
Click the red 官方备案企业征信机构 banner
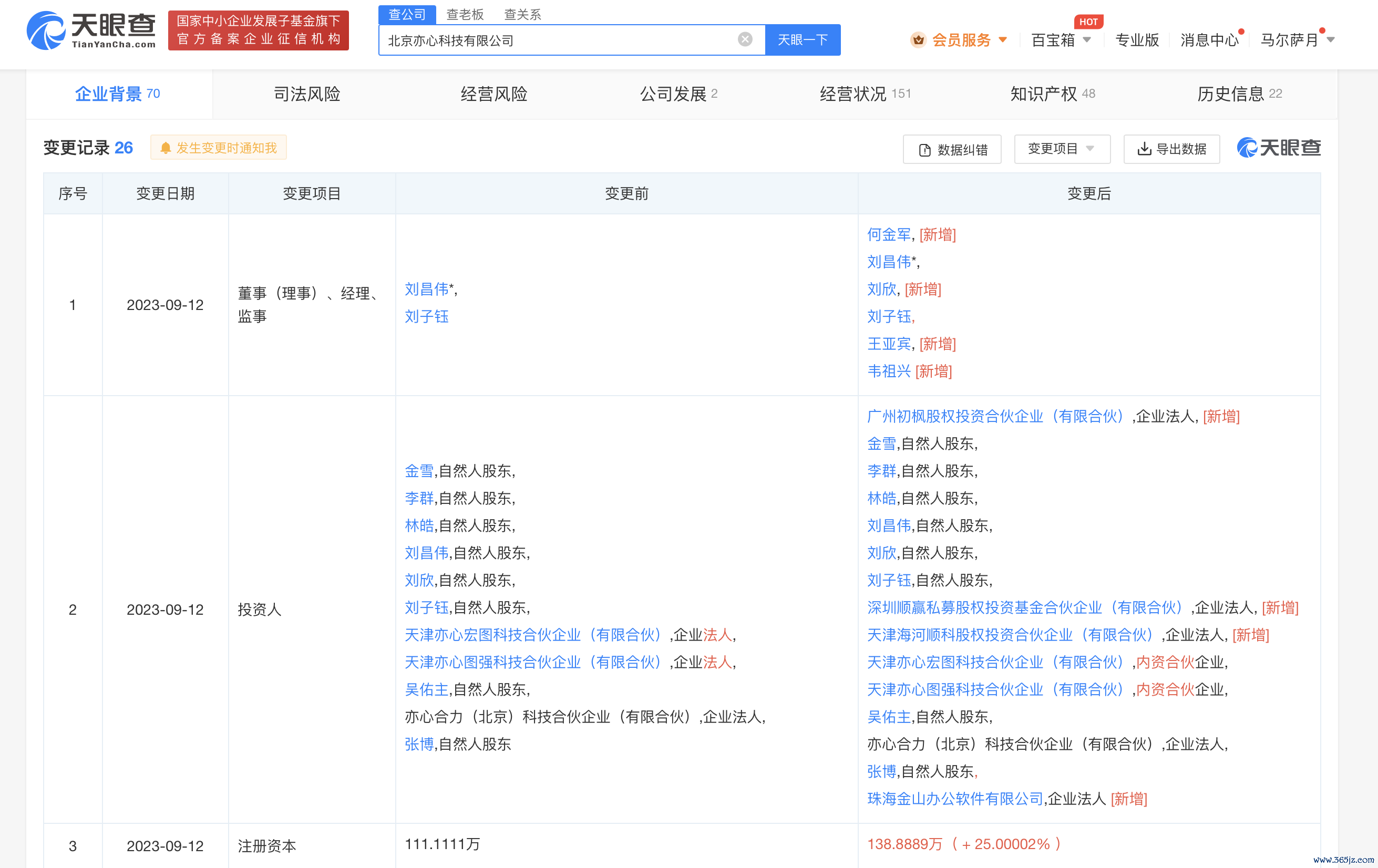pyautogui.click(x=258, y=30)
